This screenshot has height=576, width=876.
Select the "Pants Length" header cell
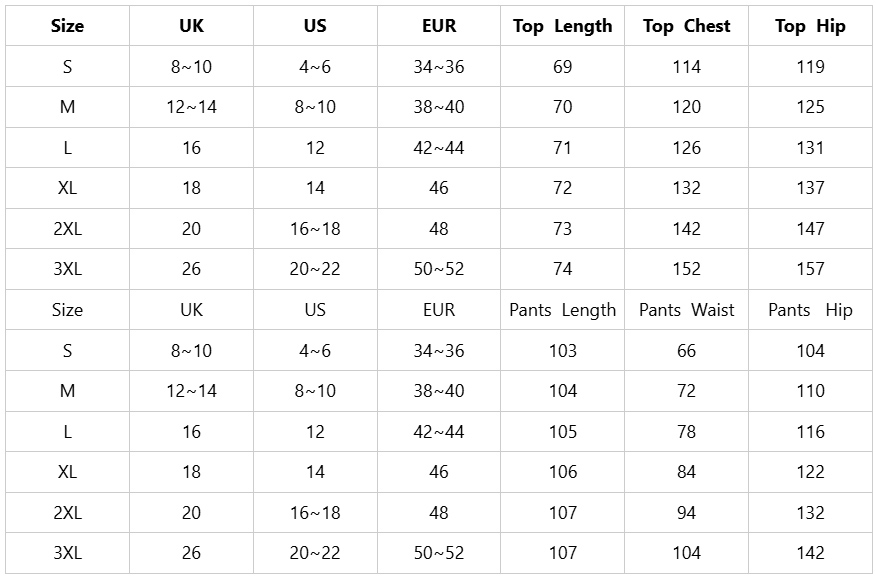[x=562, y=310]
